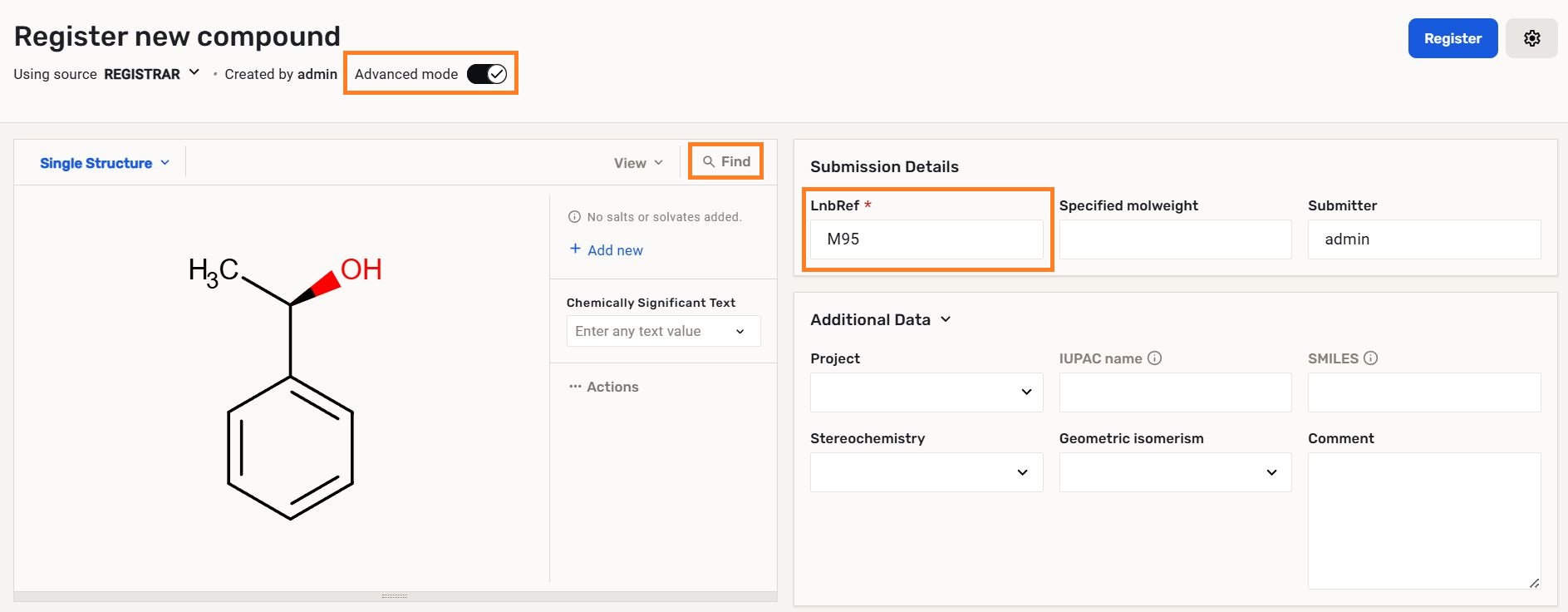Image resolution: width=1568 pixels, height=612 pixels.
Task: Collapse the Additional Data section
Action: click(946, 319)
